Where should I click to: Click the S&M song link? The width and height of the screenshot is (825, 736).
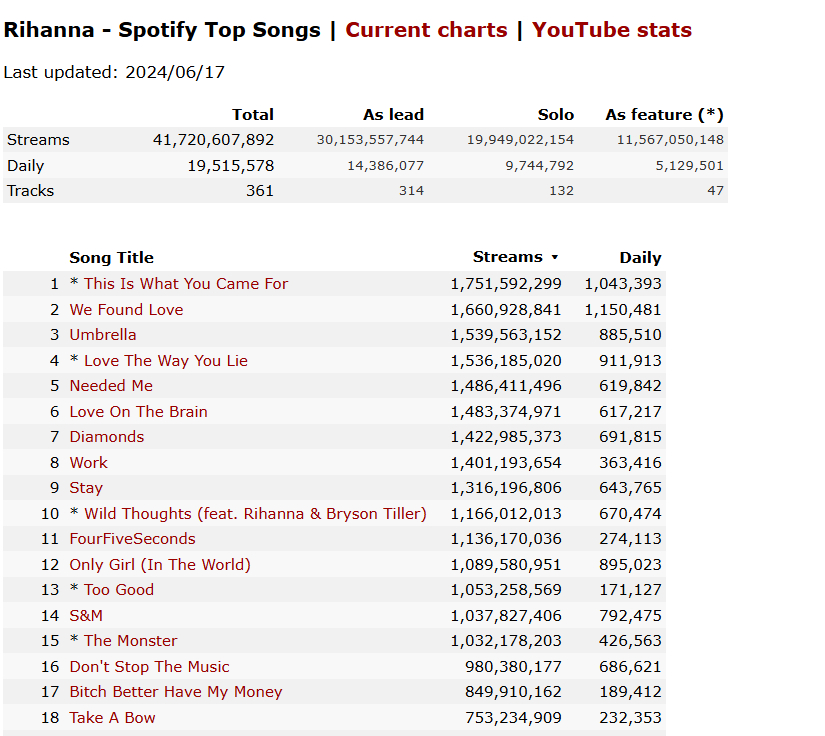click(x=86, y=616)
